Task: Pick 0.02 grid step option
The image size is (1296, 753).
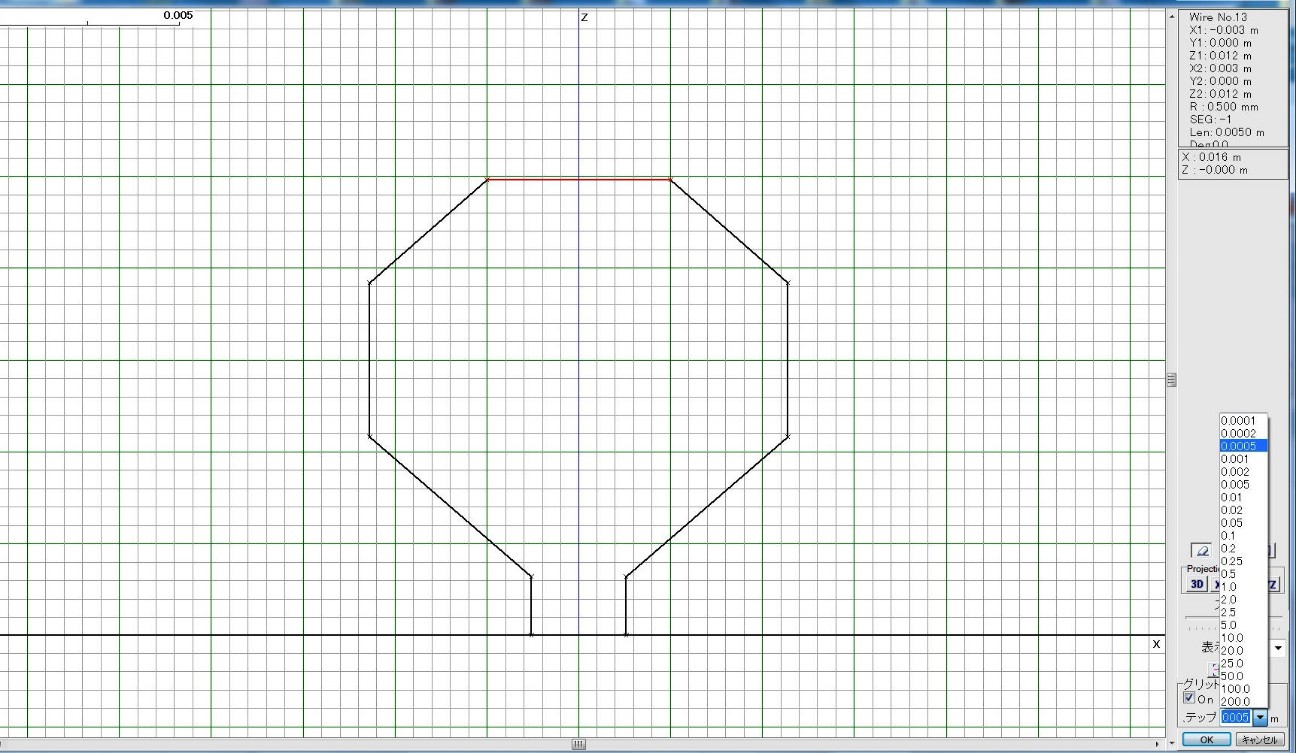Action: point(1244,510)
